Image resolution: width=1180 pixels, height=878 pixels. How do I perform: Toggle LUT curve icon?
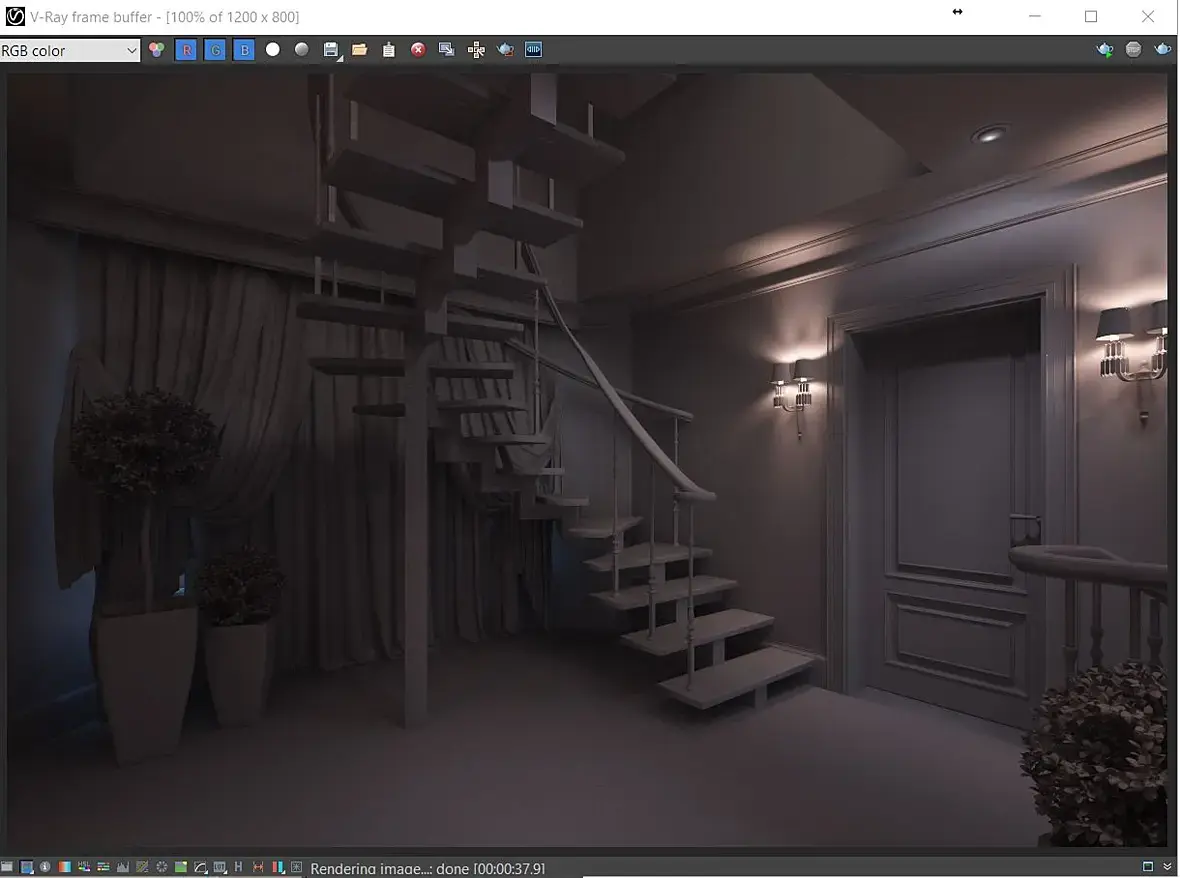[x=200, y=867]
